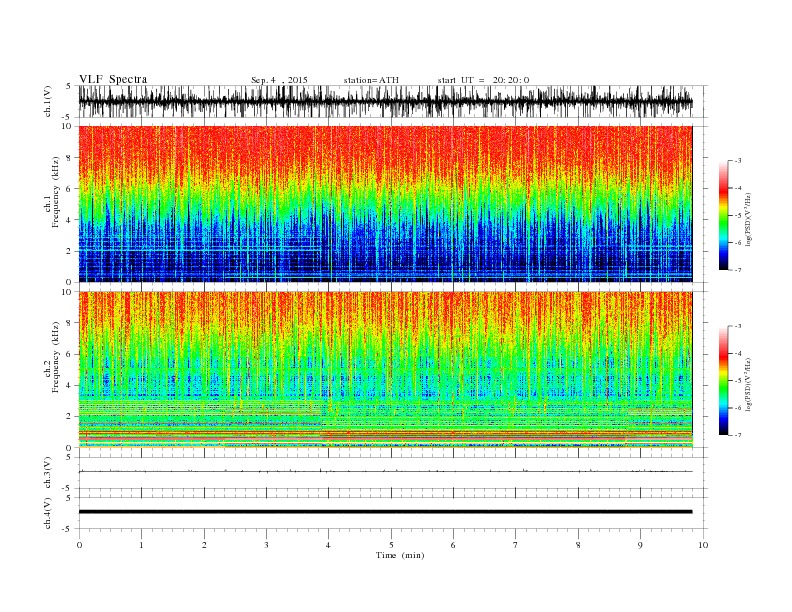The width and height of the screenshot is (792, 612).
Task: Click the ch.1 spectrogram's 8 kHz tick label
Action: [69, 158]
